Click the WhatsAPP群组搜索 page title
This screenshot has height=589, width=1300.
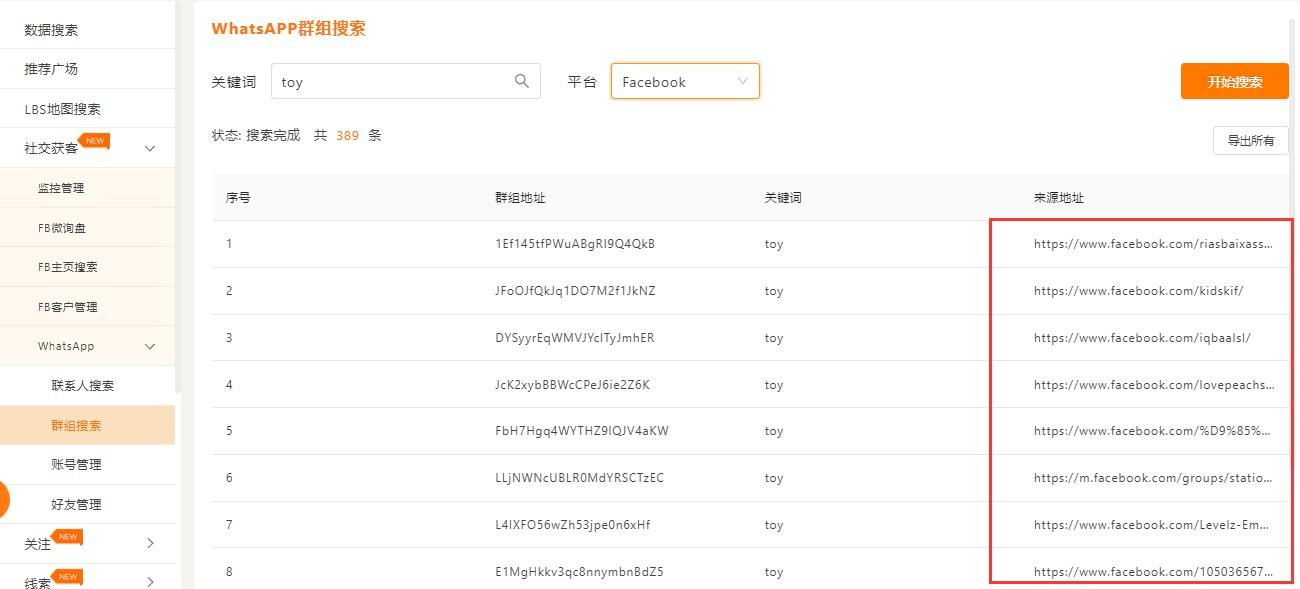[289, 28]
